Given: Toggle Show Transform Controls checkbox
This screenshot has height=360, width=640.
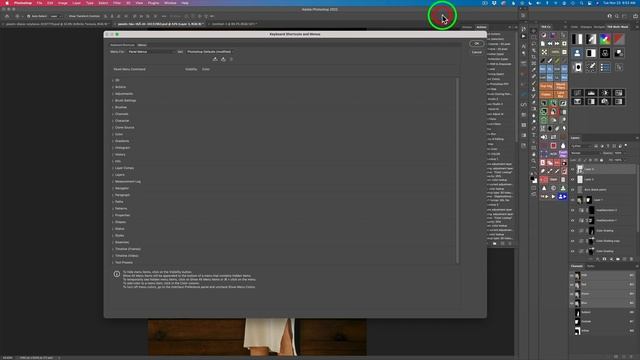Looking at the screenshot, I should (67, 16).
